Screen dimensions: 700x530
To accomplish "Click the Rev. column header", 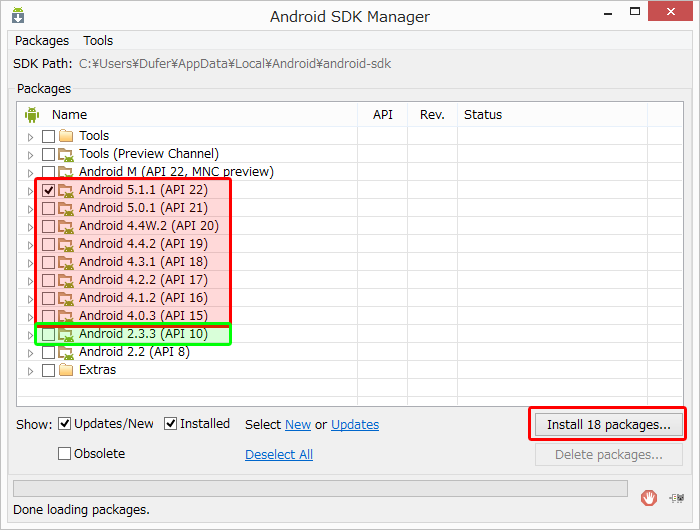I will (432, 115).
